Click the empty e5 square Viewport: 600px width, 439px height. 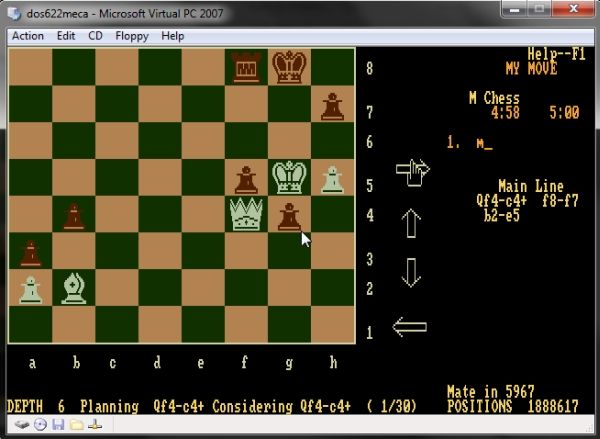tap(203, 178)
